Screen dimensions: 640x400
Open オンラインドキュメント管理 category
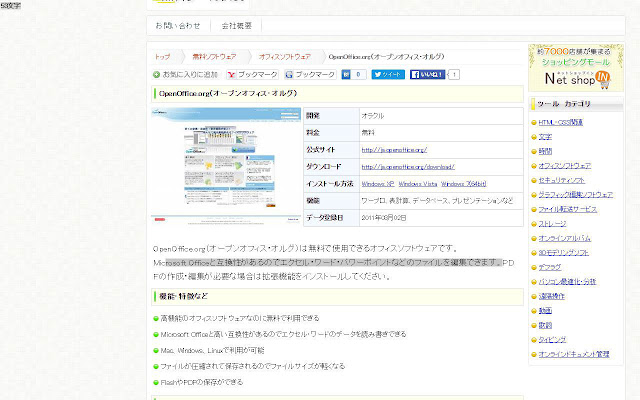[573, 354]
